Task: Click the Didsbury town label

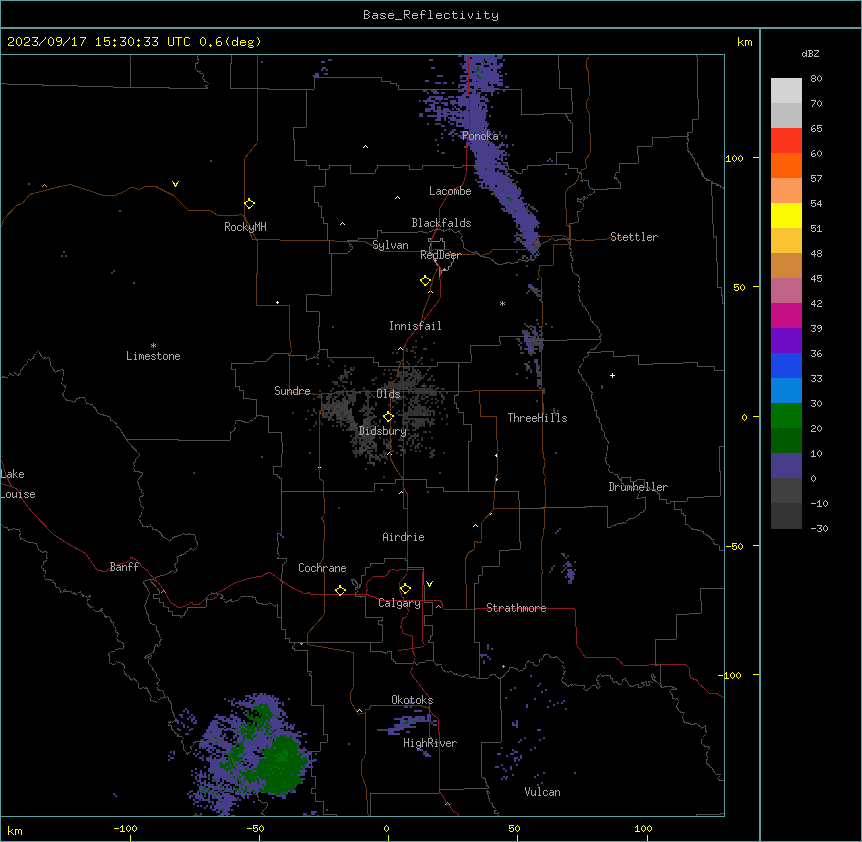Action: click(383, 431)
